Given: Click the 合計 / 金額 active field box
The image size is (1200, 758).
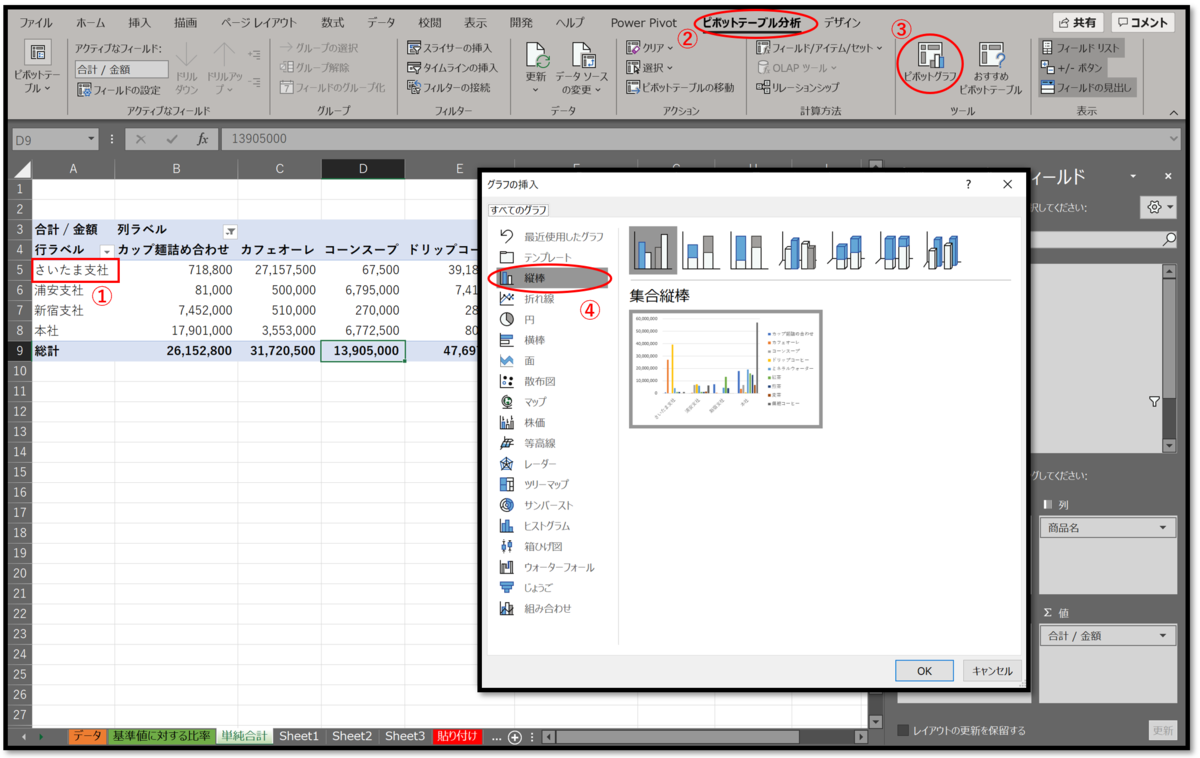Looking at the screenshot, I should (122, 69).
